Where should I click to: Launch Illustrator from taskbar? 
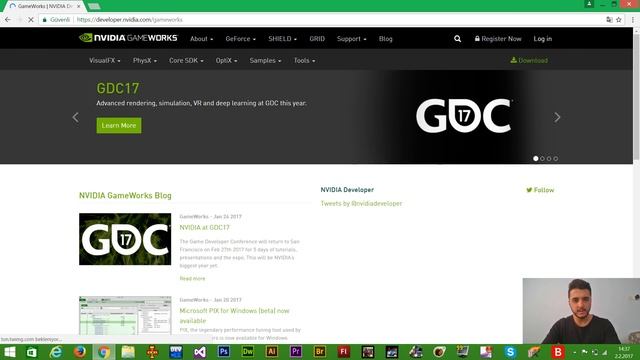(272, 351)
